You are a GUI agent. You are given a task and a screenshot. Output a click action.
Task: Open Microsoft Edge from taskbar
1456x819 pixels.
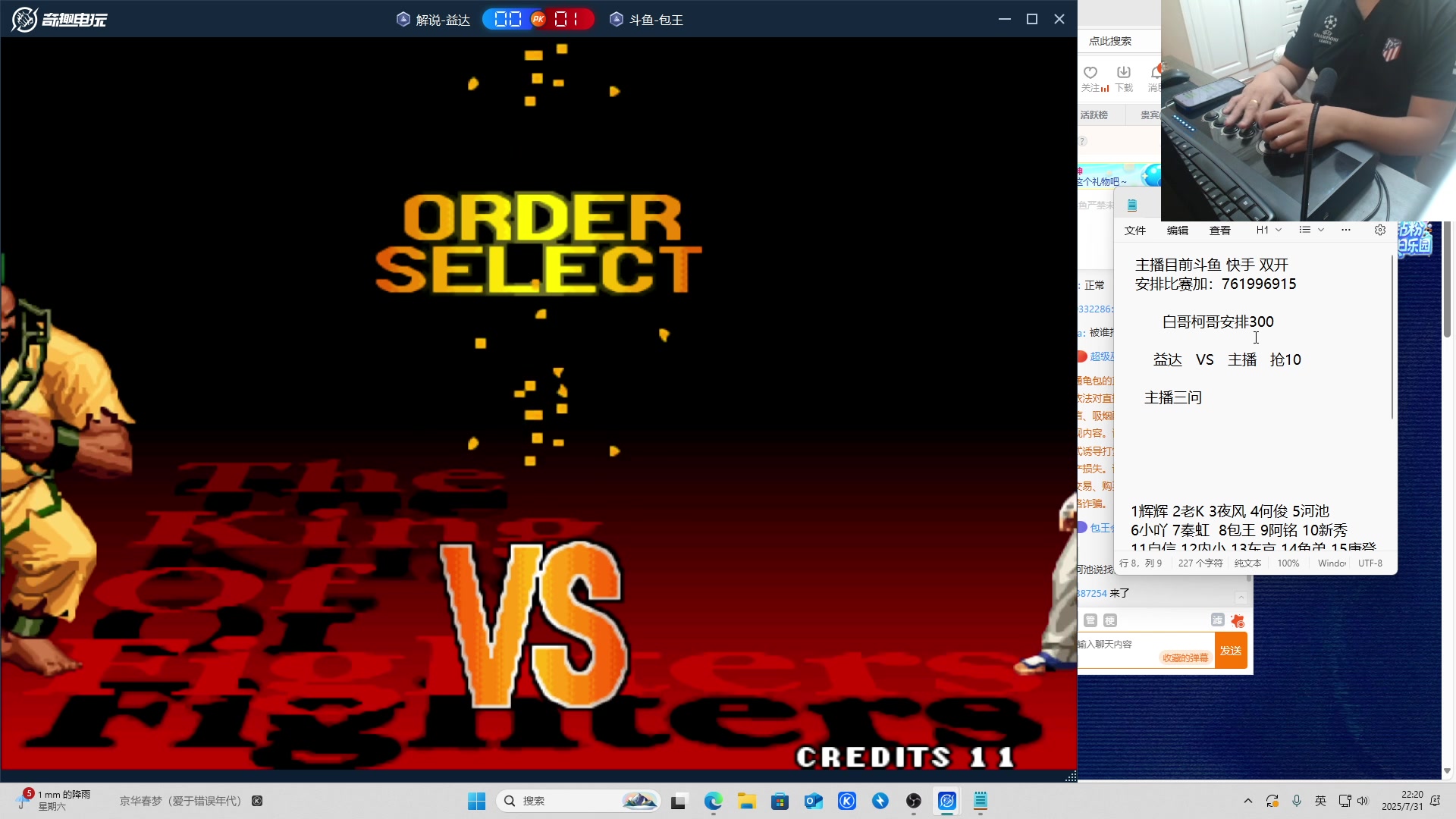click(713, 801)
